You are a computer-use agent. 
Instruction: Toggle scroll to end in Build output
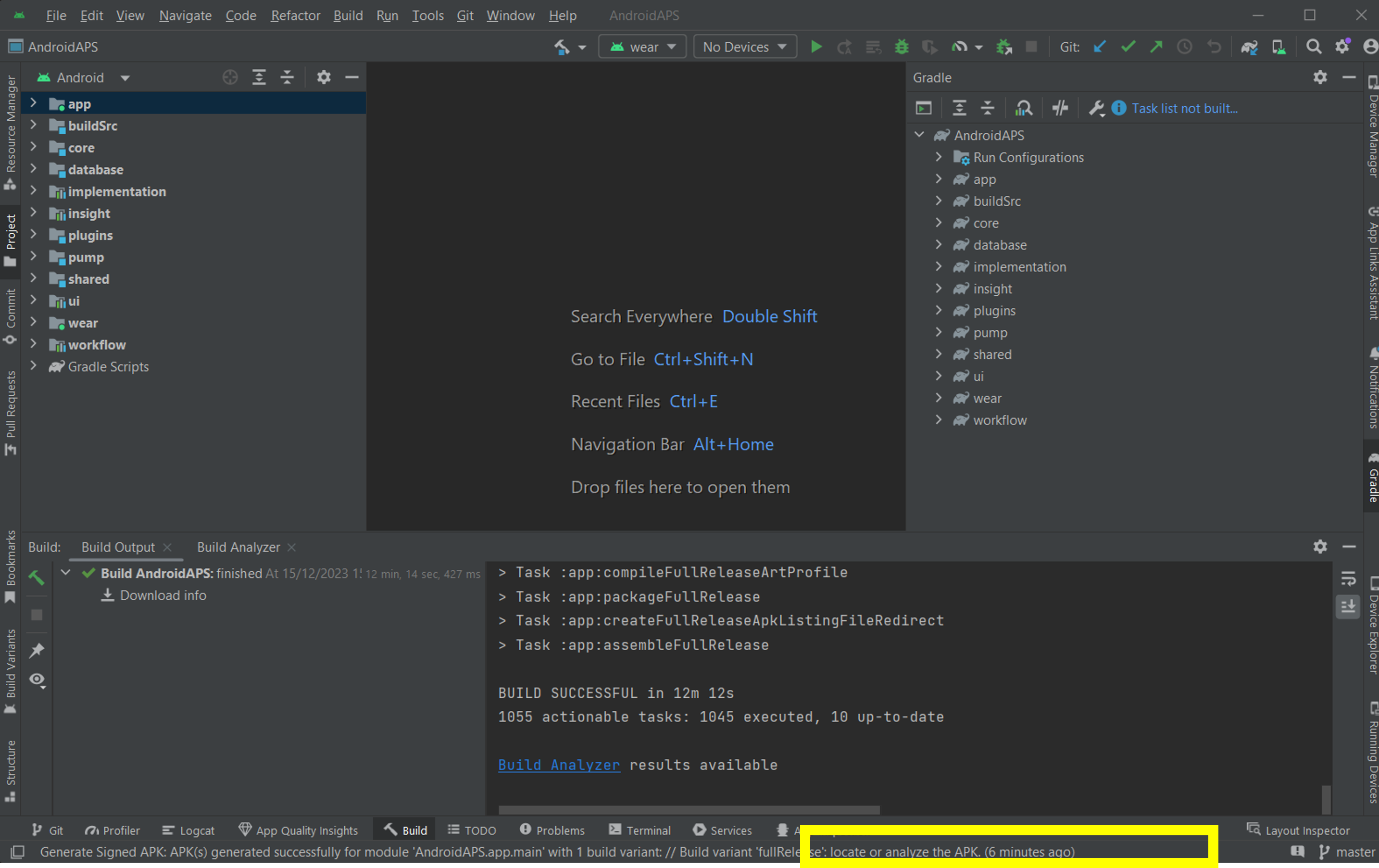(x=1348, y=606)
